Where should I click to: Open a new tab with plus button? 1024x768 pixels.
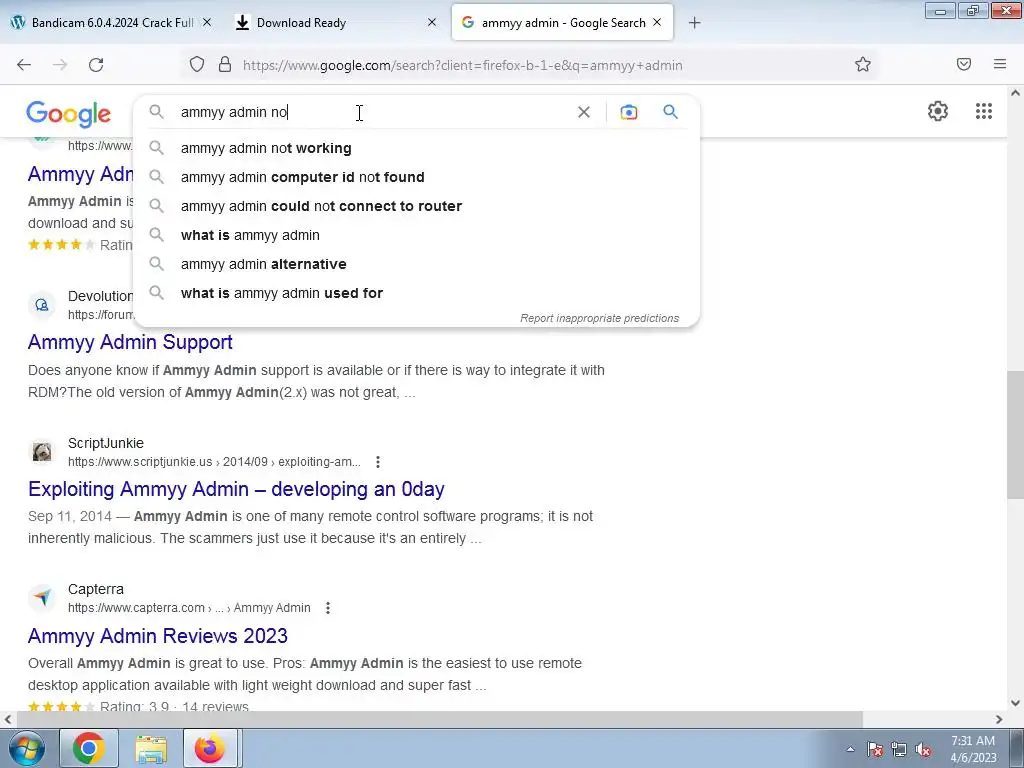coord(694,23)
